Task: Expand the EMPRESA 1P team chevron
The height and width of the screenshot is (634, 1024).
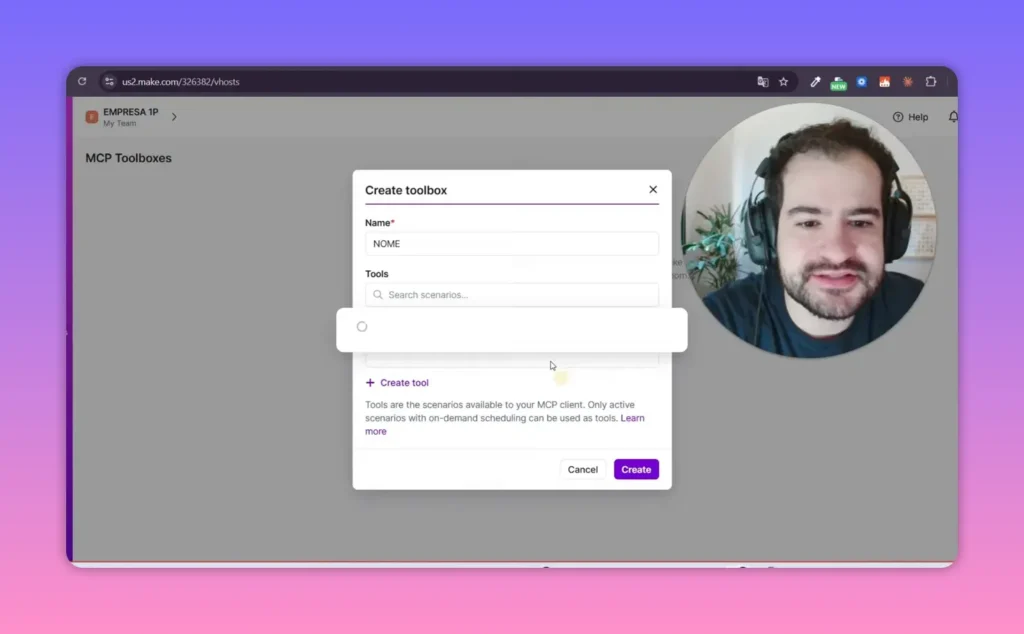Action: pyautogui.click(x=174, y=117)
